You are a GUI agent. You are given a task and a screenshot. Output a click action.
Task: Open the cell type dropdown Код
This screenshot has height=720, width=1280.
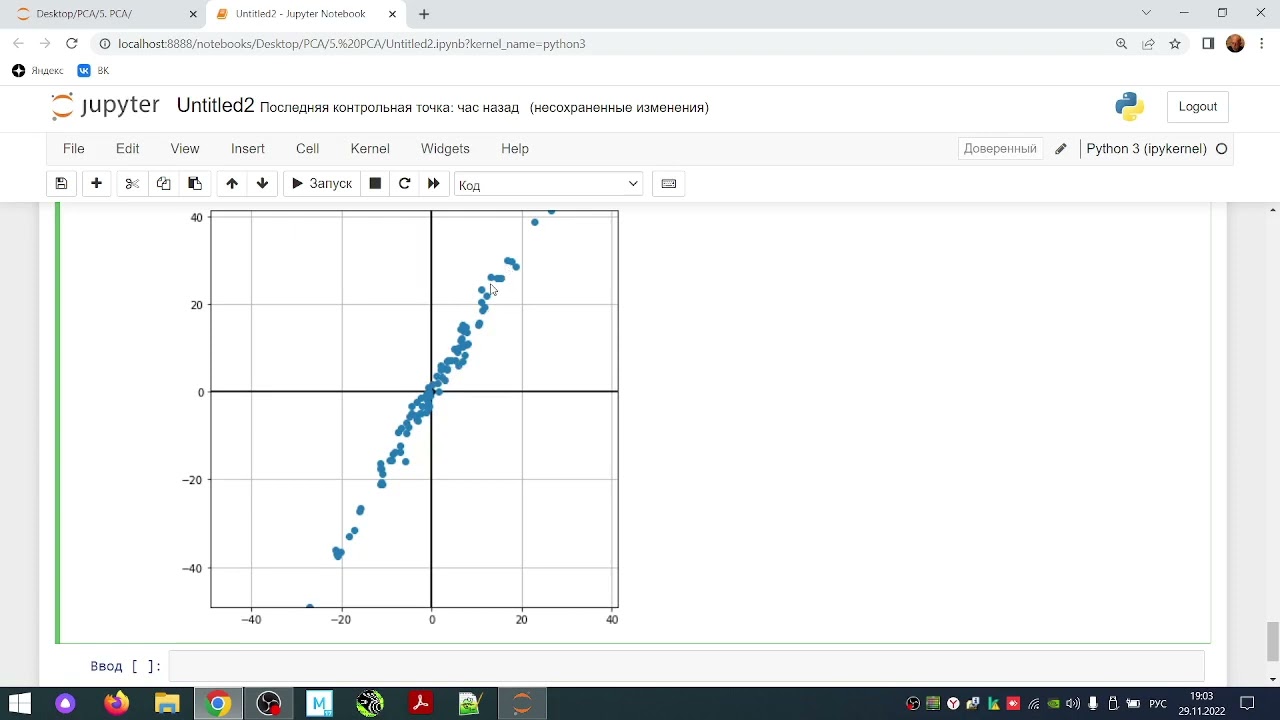point(548,184)
